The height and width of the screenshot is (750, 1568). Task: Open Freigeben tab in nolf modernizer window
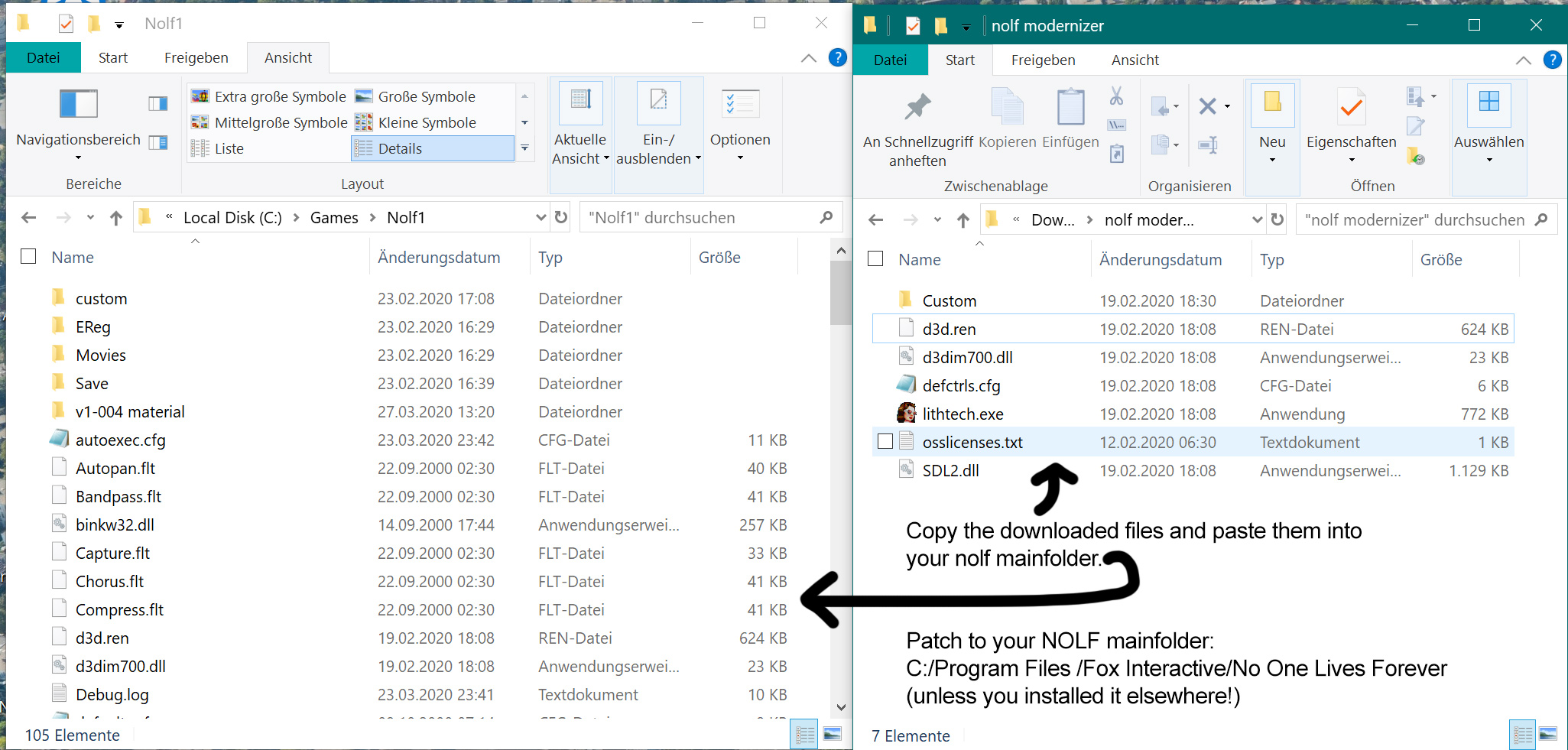pos(1043,60)
